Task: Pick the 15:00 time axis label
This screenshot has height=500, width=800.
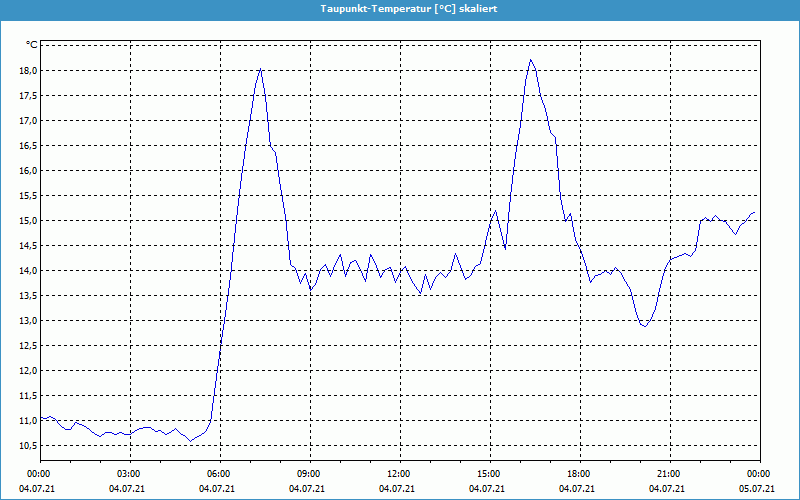Action: (x=489, y=474)
